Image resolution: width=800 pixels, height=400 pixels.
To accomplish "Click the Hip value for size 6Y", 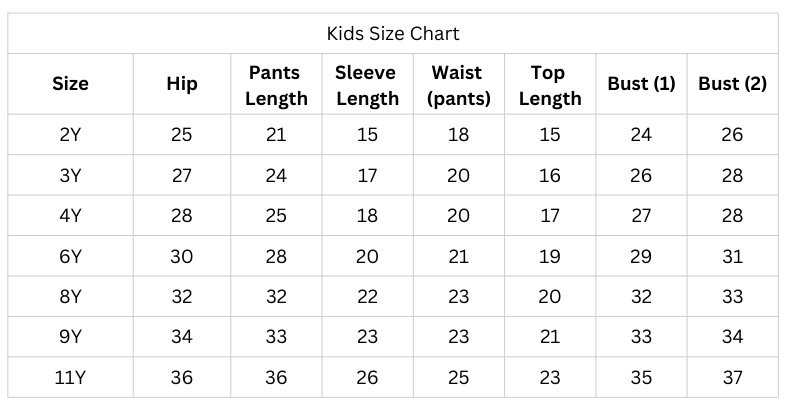I will pyautogui.click(x=181, y=256).
